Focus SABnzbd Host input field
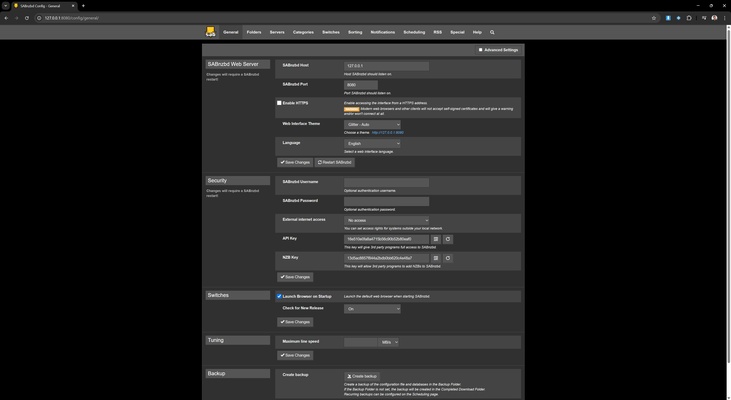Viewport: 731px width, 400px height. (386, 66)
